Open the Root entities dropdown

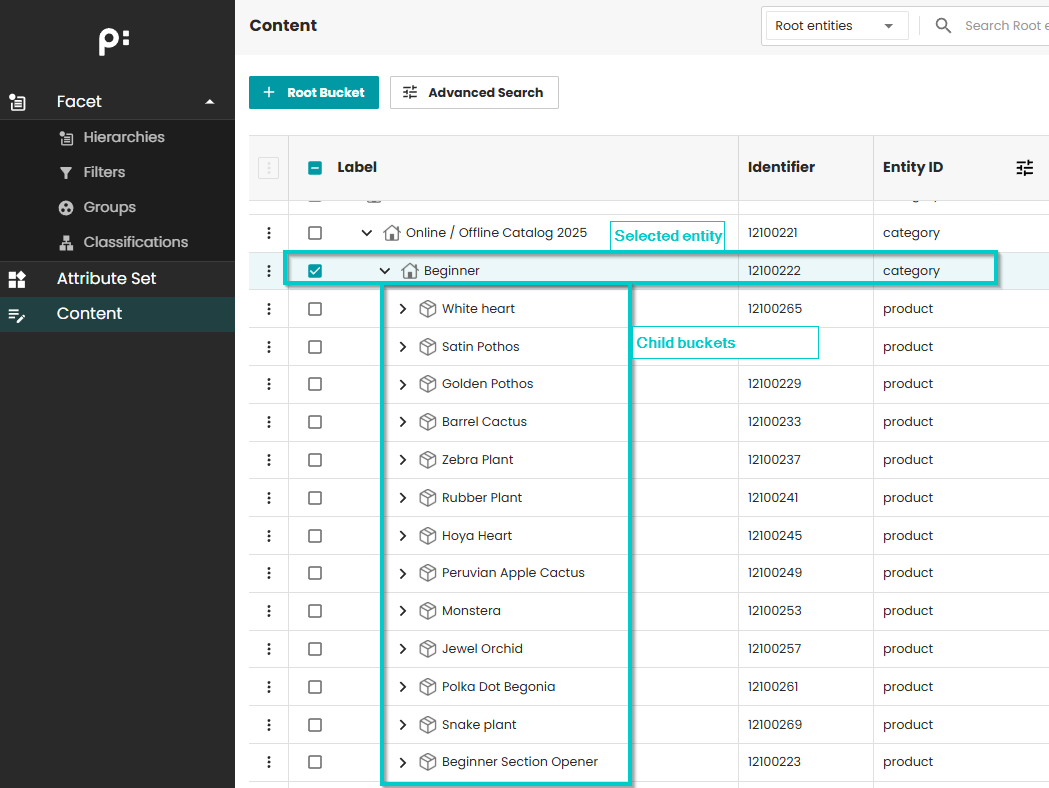(837, 26)
